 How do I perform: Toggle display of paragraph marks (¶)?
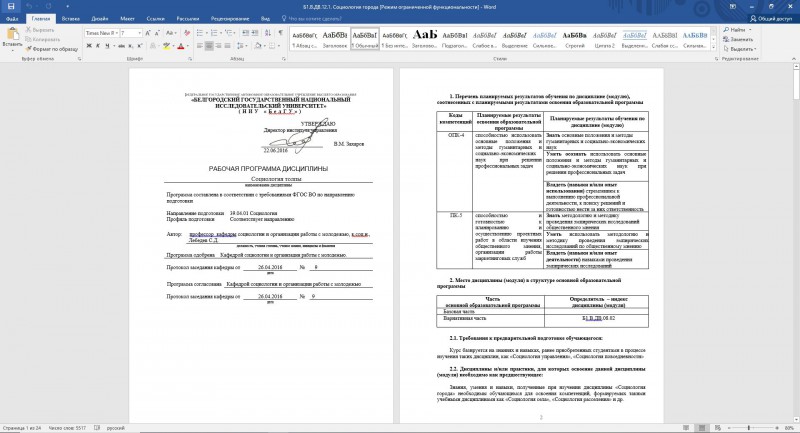pyautogui.click(x=280, y=33)
